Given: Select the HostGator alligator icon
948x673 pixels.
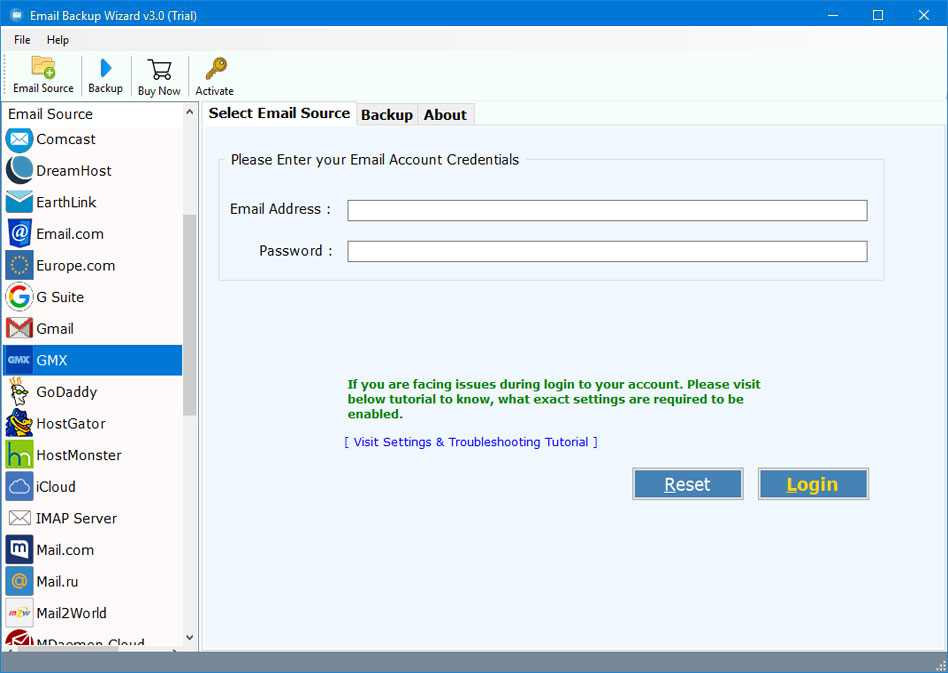Looking at the screenshot, I should click(x=19, y=423).
